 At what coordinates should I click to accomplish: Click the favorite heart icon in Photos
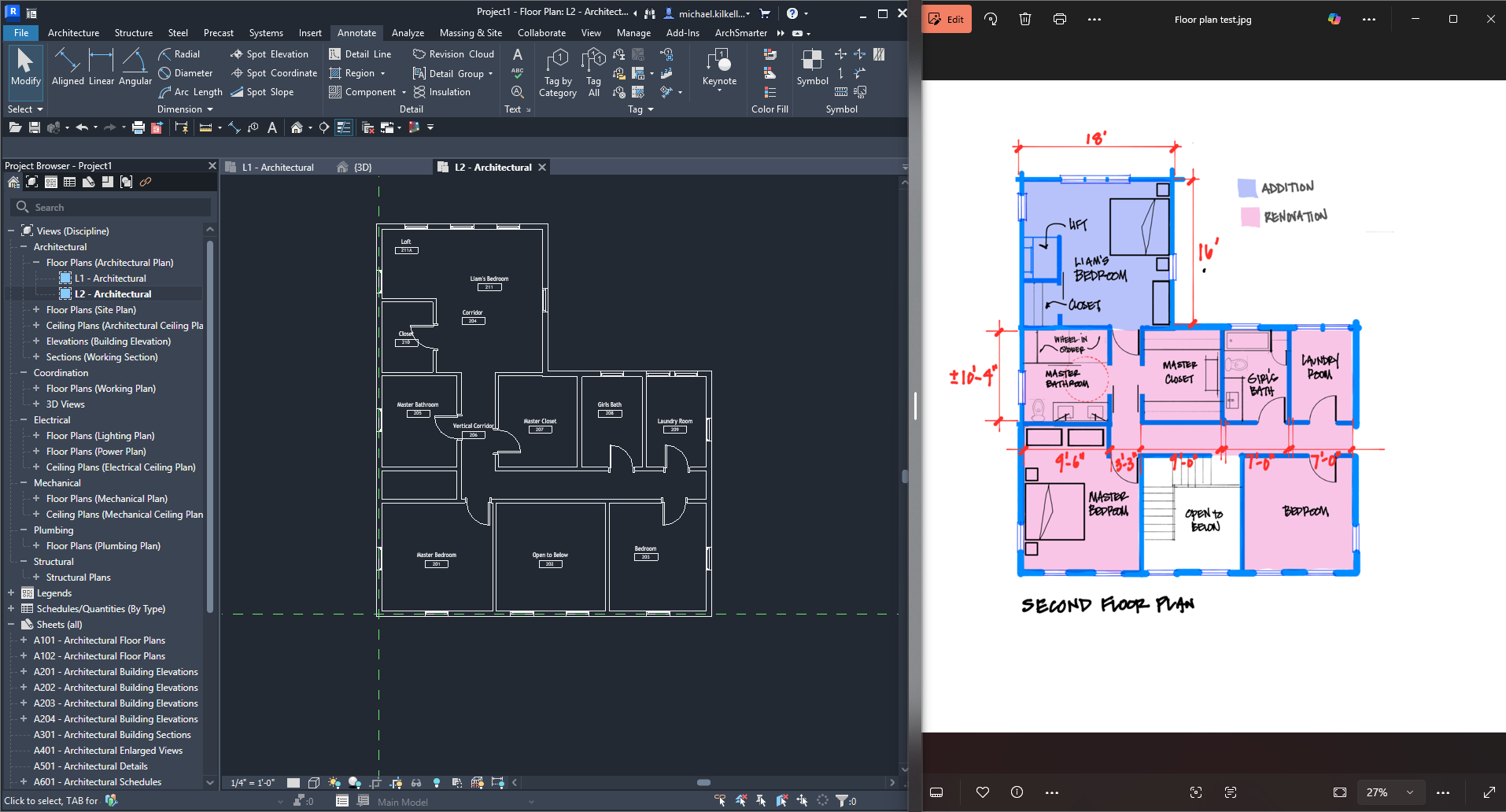pos(983,792)
